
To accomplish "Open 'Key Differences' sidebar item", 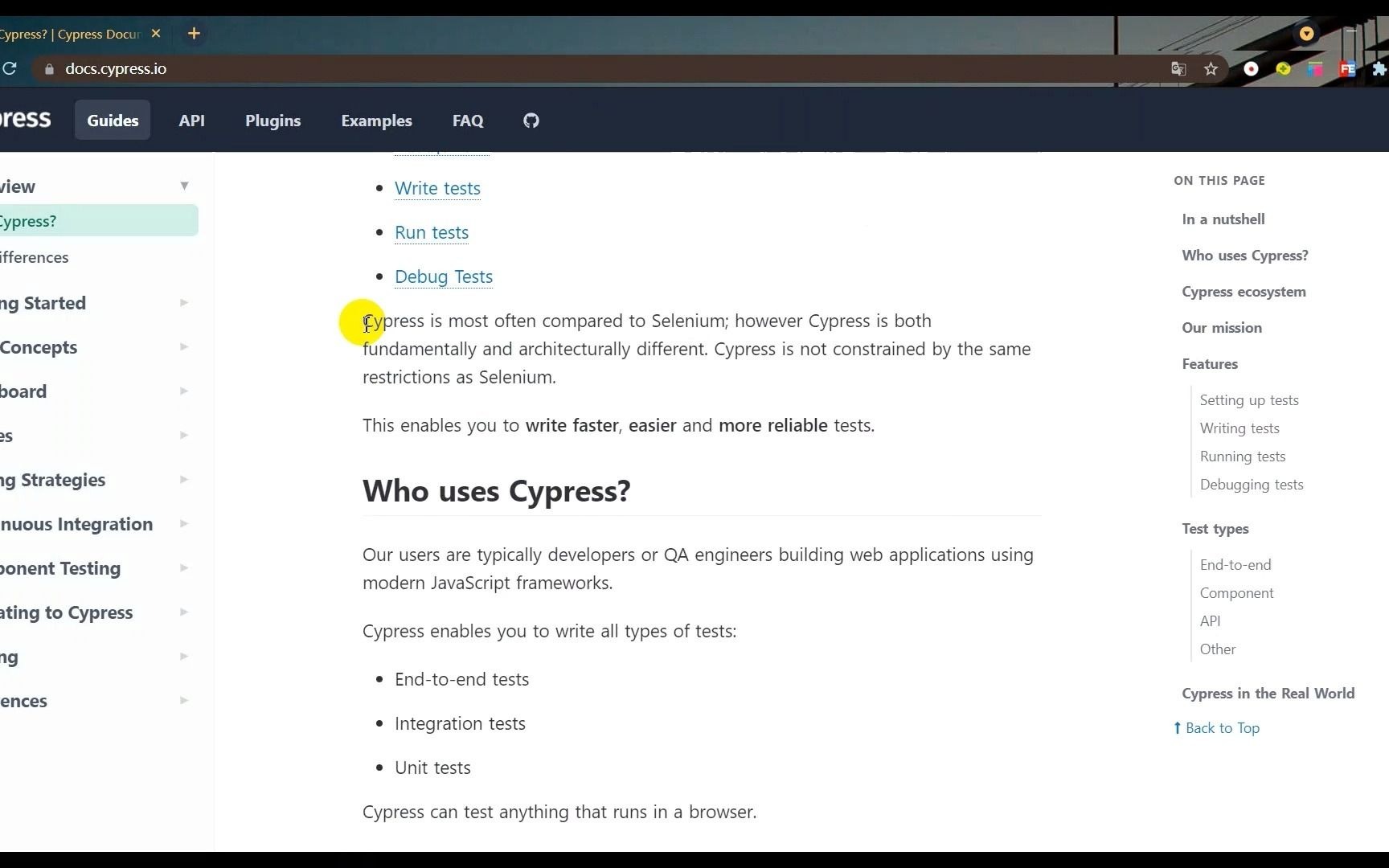I will tap(35, 258).
